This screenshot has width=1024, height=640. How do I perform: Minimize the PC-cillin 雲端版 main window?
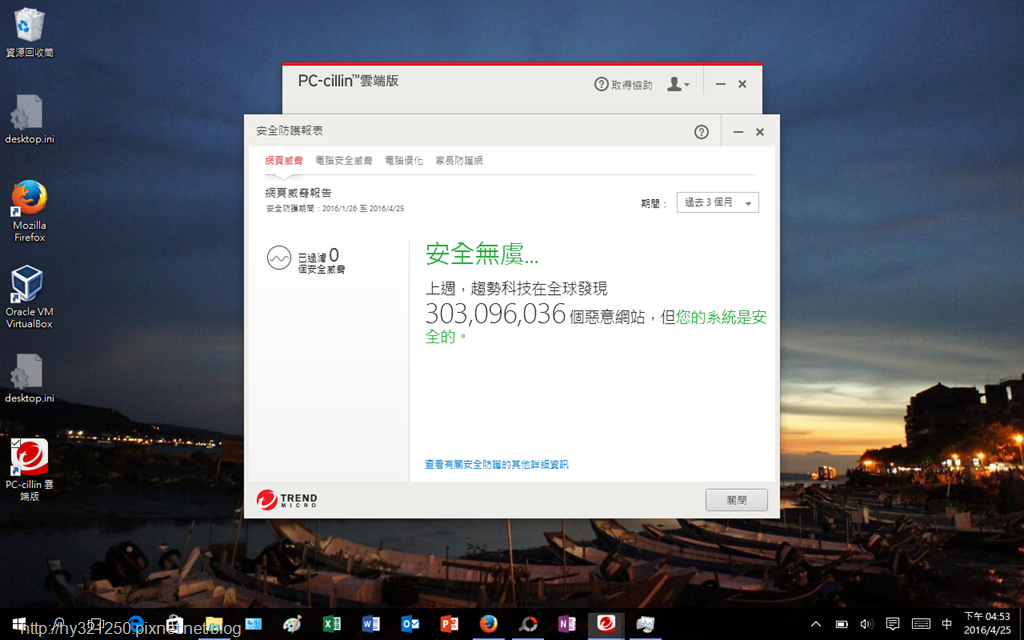tap(720, 84)
